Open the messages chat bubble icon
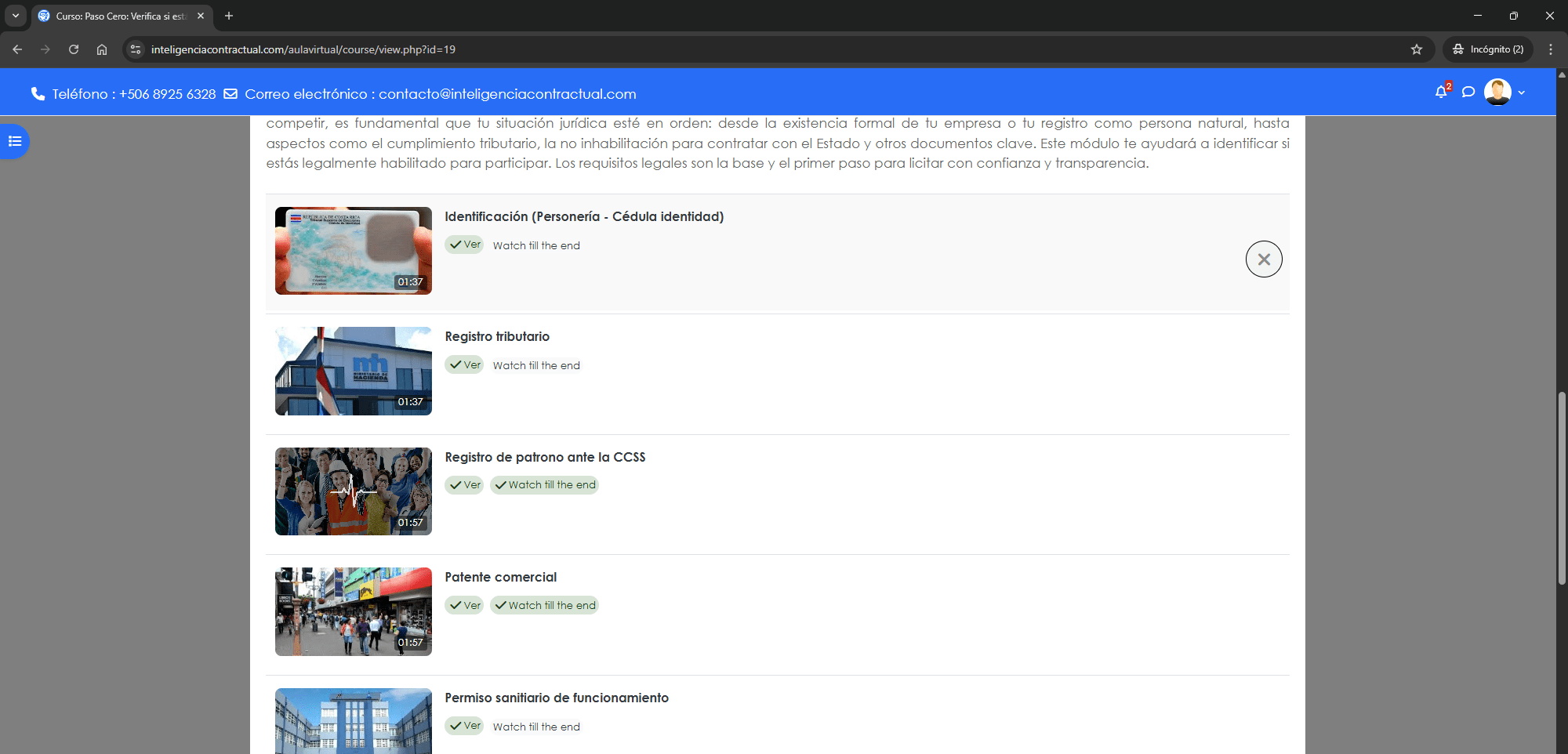 pos(1468,92)
